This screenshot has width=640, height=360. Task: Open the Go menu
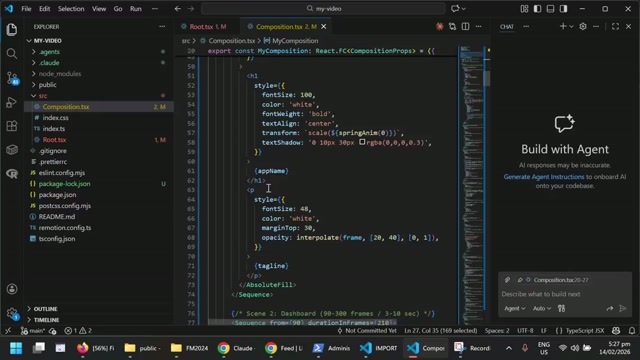coord(118,9)
